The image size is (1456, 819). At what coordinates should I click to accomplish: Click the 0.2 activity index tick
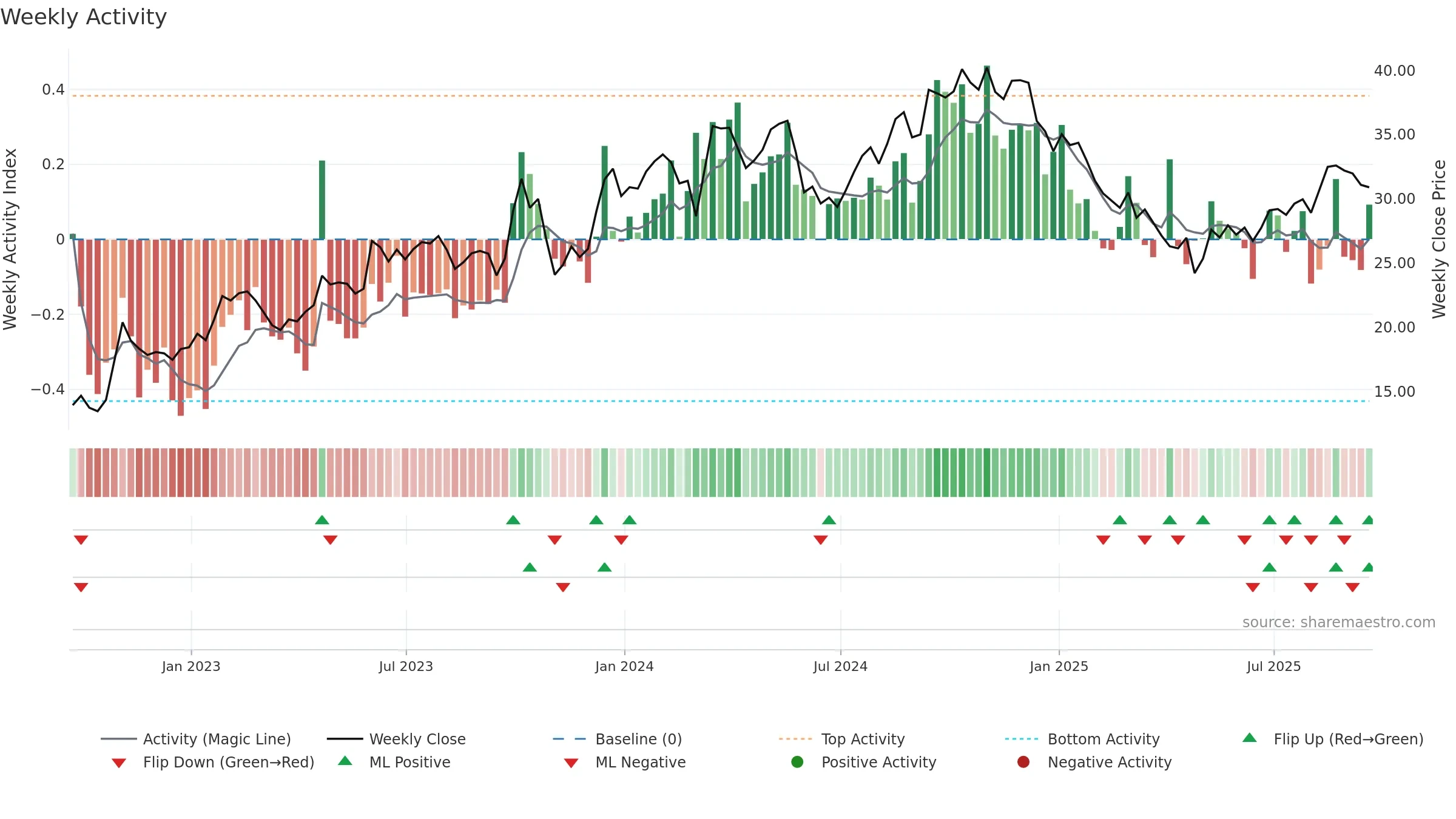click(x=53, y=164)
